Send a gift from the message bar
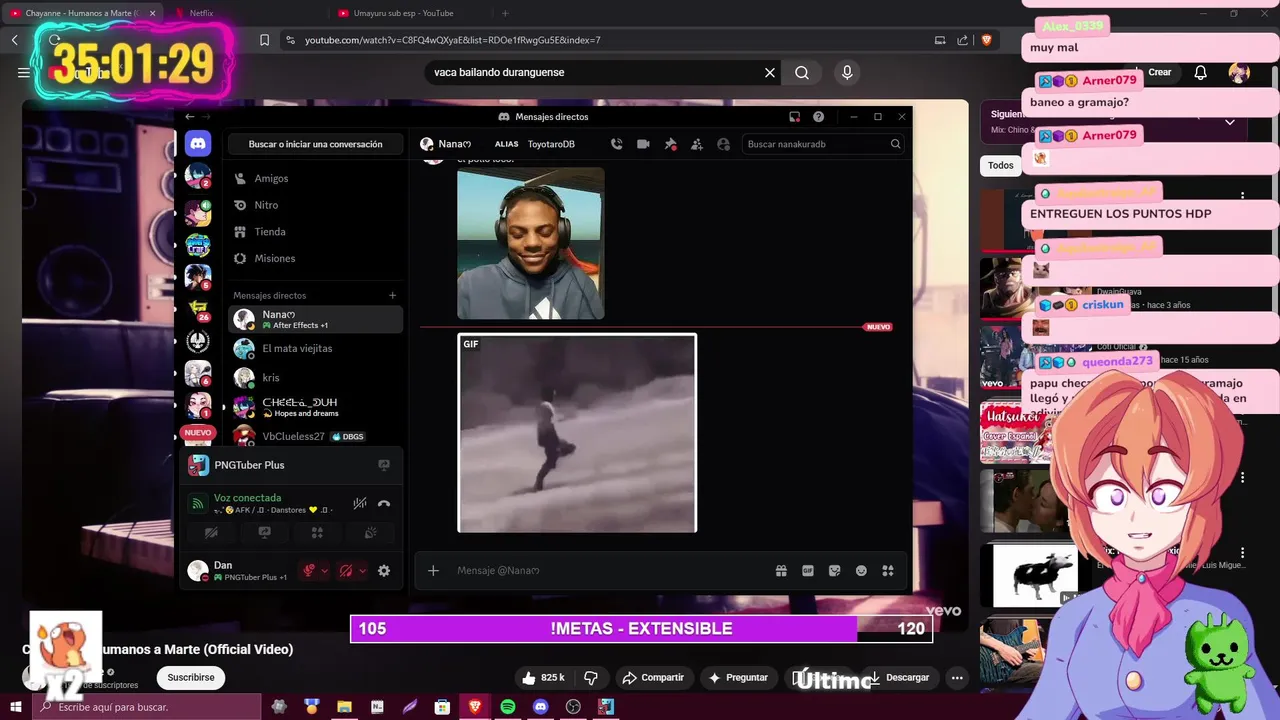This screenshot has width=1280, height=720. [x=781, y=571]
